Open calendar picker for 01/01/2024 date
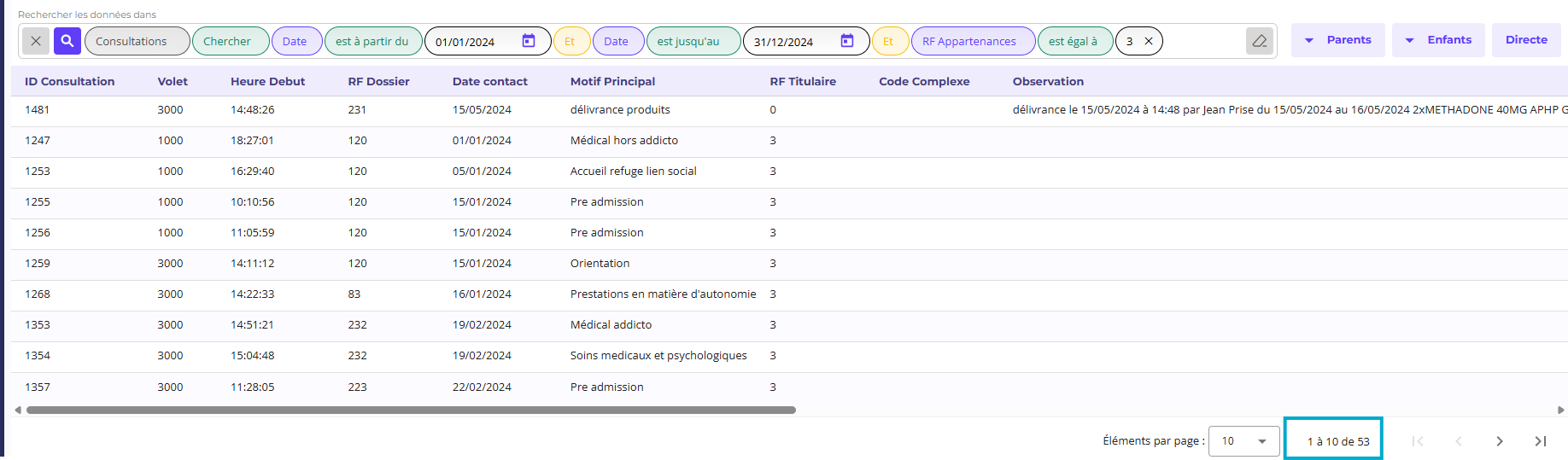 tap(529, 41)
